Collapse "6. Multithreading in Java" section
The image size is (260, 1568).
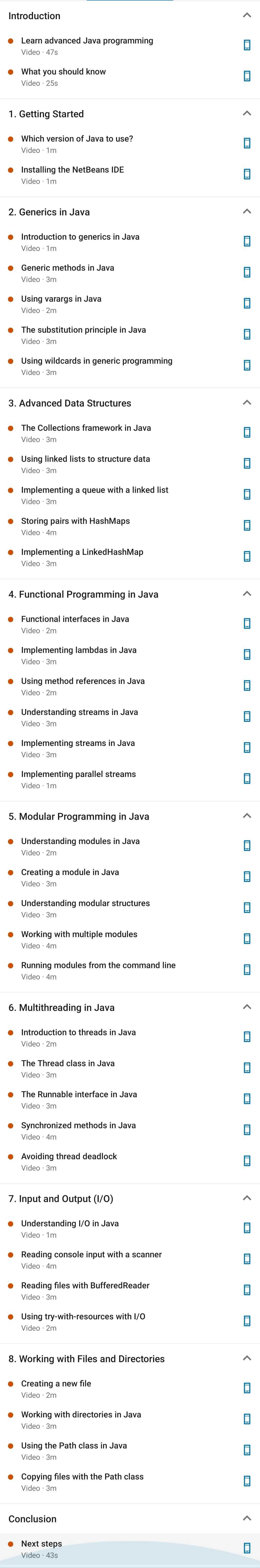click(x=247, y=1007)
